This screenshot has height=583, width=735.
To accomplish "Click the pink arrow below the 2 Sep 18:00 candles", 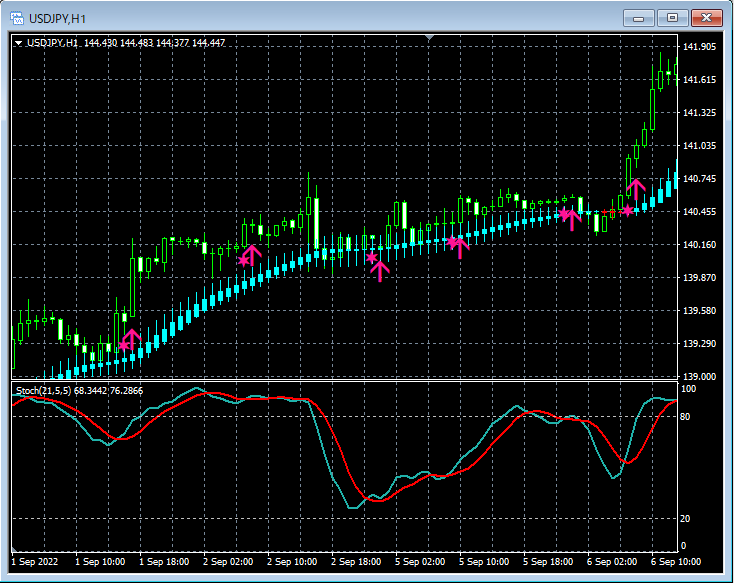I will click(x=379, y=270).
